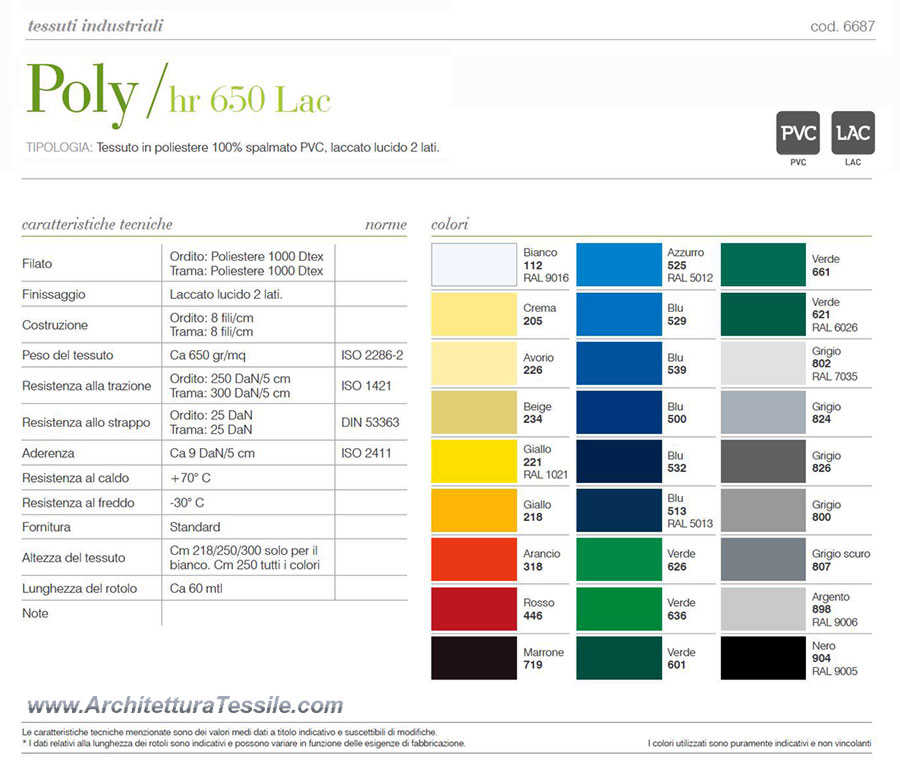Click the 'TIPOLOGIA:' label
This screenshot has height=760, width=900.
pos(59,148)
